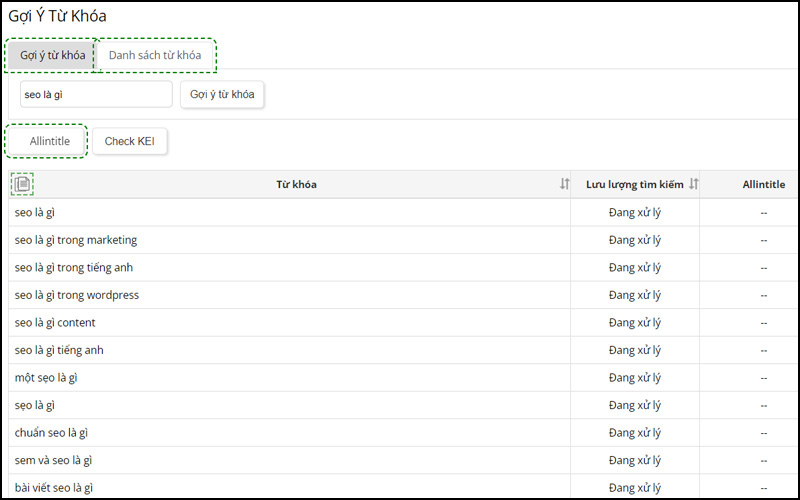This screenshot has width=800, height=500.
Task: Click Allintitle dash in seo là gì trong marketing row
Action: point(764,240)
